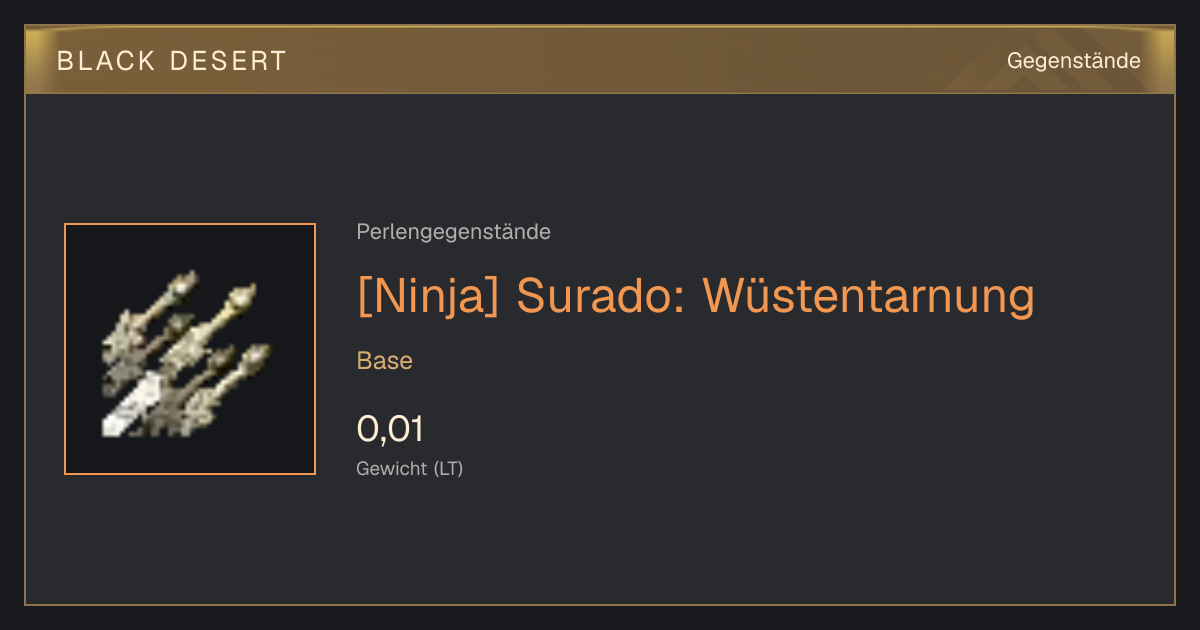The height and width of the screenshot is (630, 1200).
Task: Select the white blade in the item icon
Action: coord(131,404)
